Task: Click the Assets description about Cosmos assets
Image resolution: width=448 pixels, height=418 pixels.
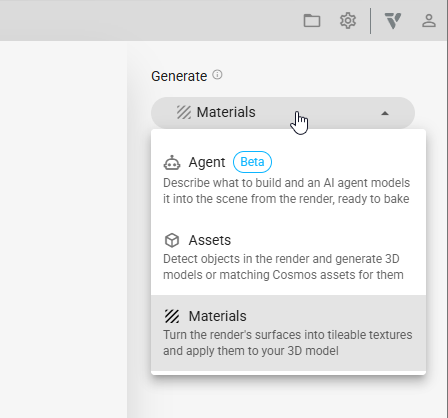Action: pyautogui.click(x=283, y=267)
